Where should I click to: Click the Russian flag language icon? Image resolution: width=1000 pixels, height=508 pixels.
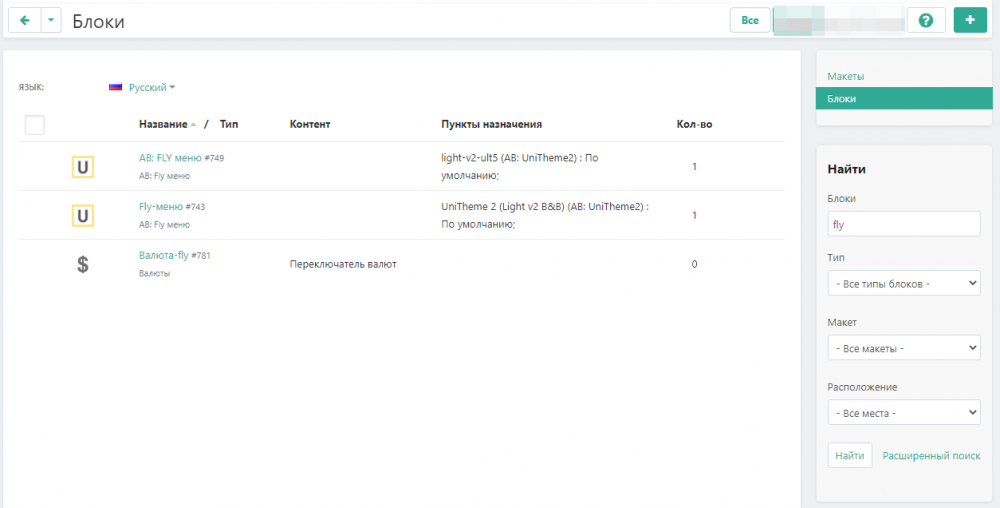pyautogui.click(x=115, y=88)
